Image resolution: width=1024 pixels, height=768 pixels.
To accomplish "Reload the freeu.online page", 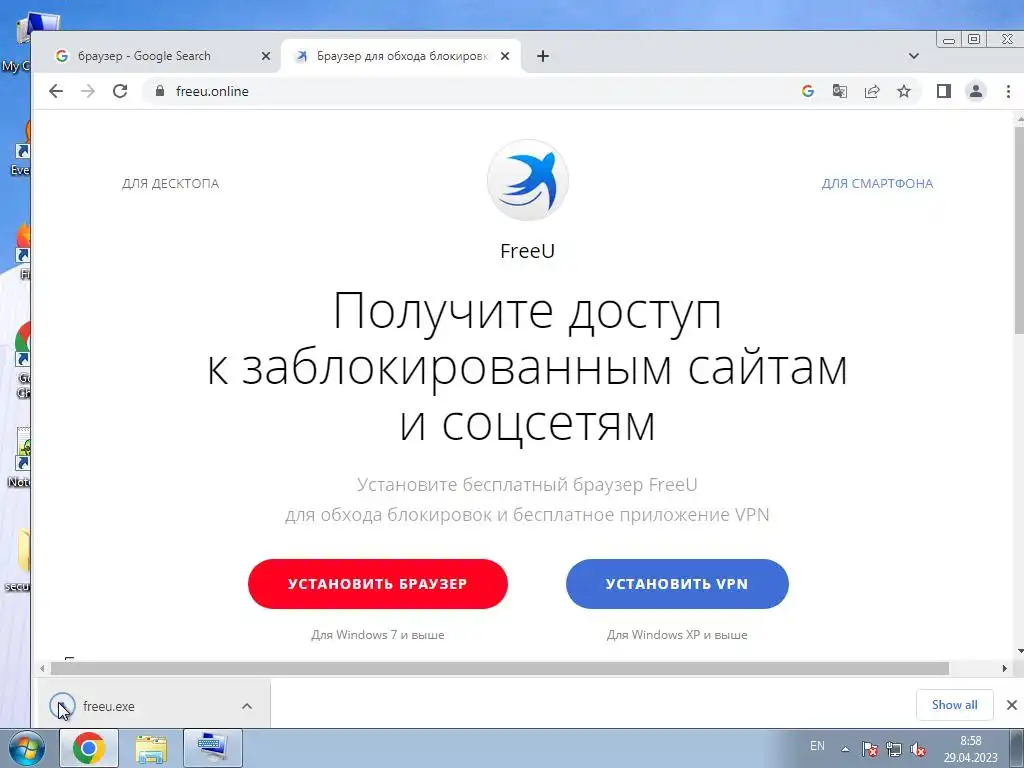I will (x=120, y=91).
